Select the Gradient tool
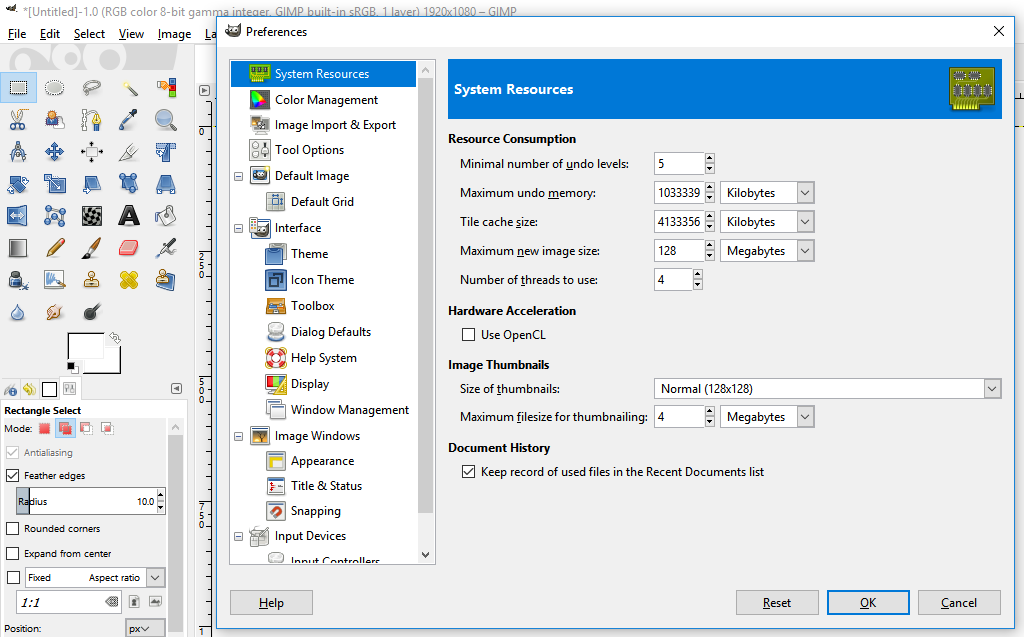This screenshot has height=637, width=1024. [x=18, y=248]
